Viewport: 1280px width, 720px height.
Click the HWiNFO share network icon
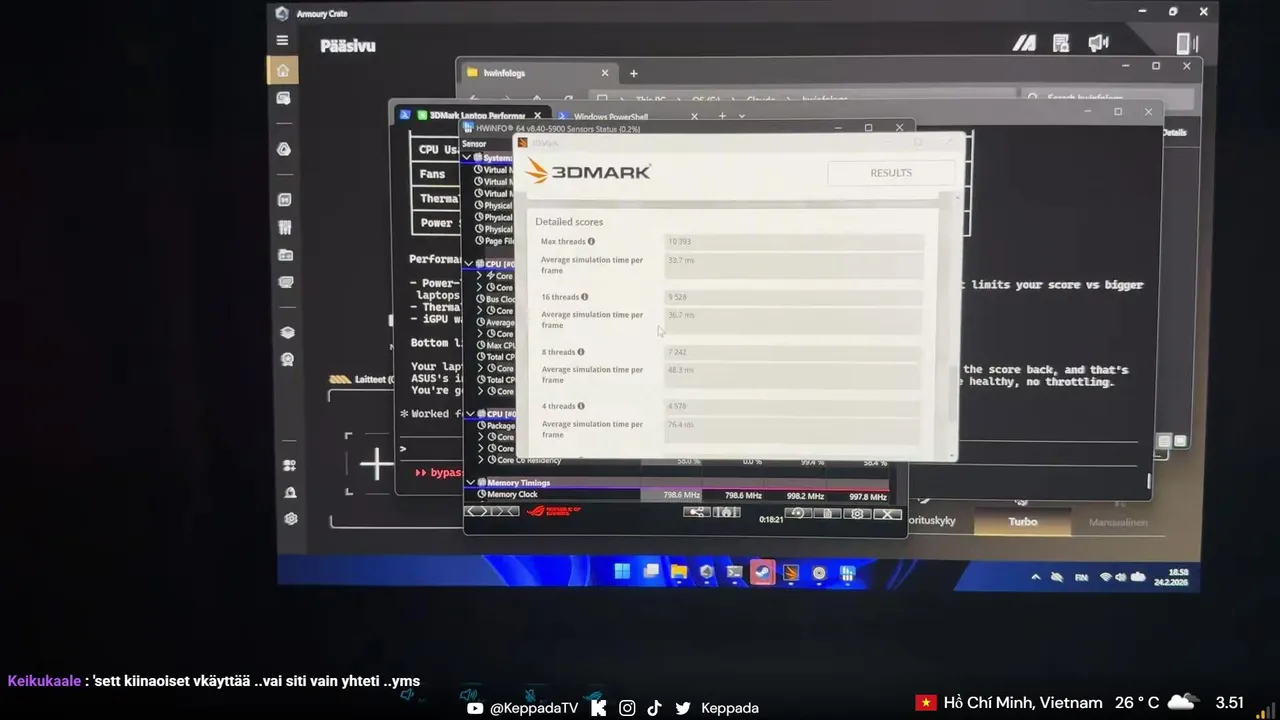tap(696, 512)
